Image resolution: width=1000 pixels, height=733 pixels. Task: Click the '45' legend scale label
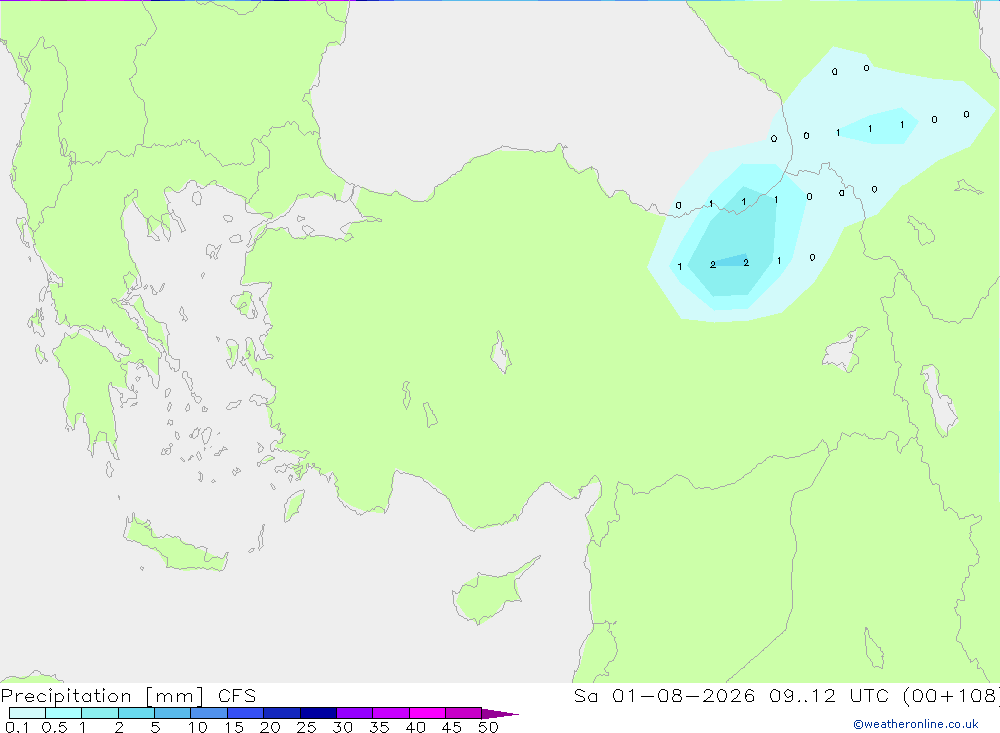pyautogui.click(x=452, y=727)
